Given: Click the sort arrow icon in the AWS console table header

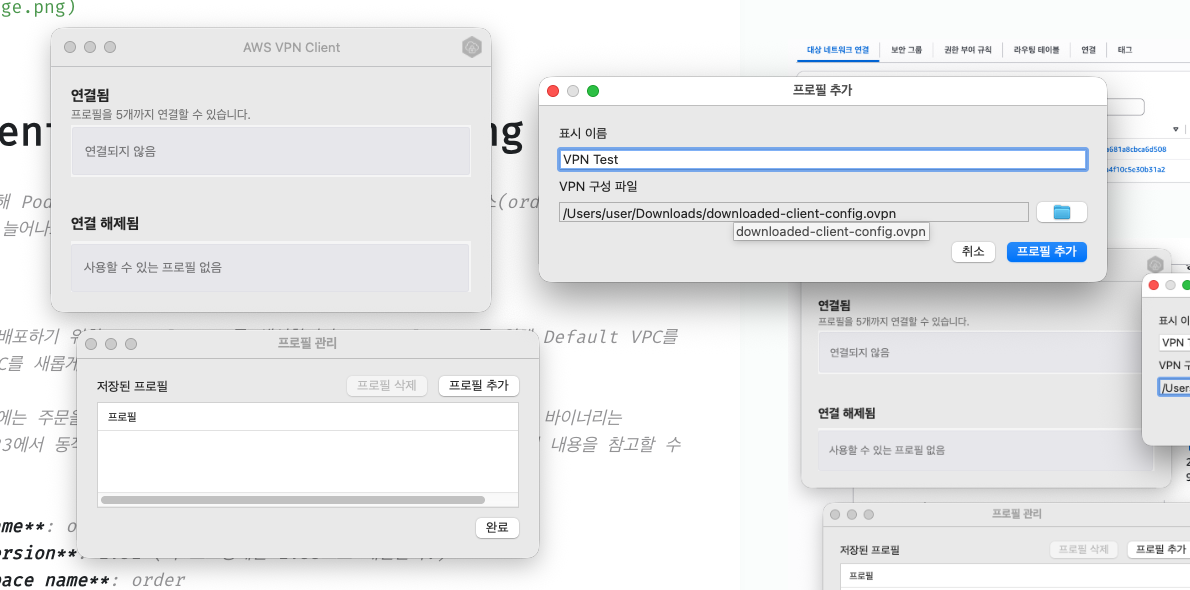Looking at the screenshot, I should click(1176, 129).
